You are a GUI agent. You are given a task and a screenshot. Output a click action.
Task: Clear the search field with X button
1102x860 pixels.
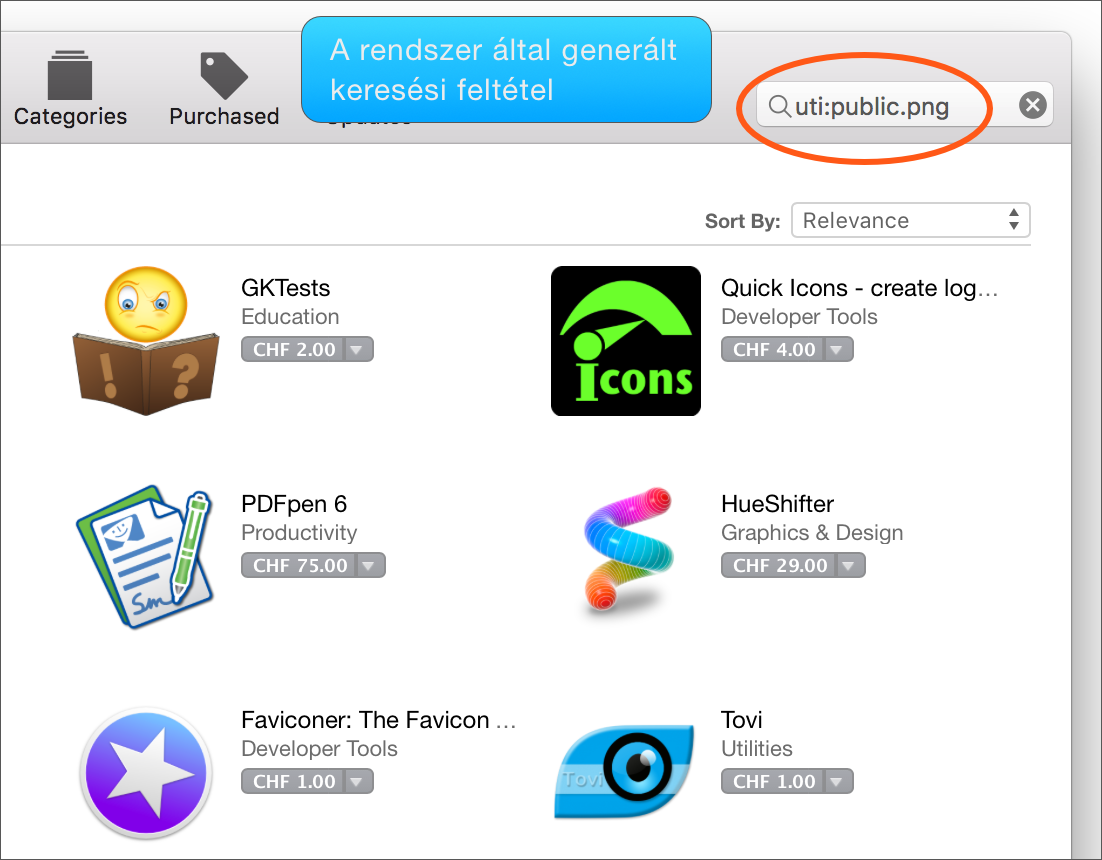click(1032, 105)
